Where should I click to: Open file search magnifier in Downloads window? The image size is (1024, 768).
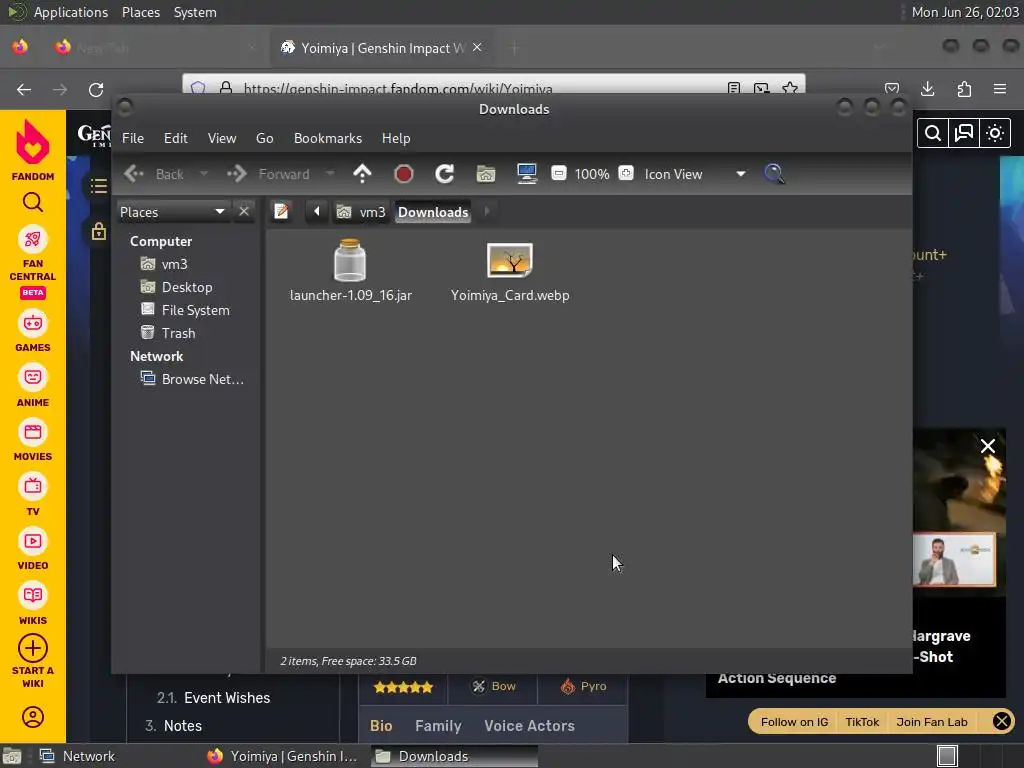(774, 174)
